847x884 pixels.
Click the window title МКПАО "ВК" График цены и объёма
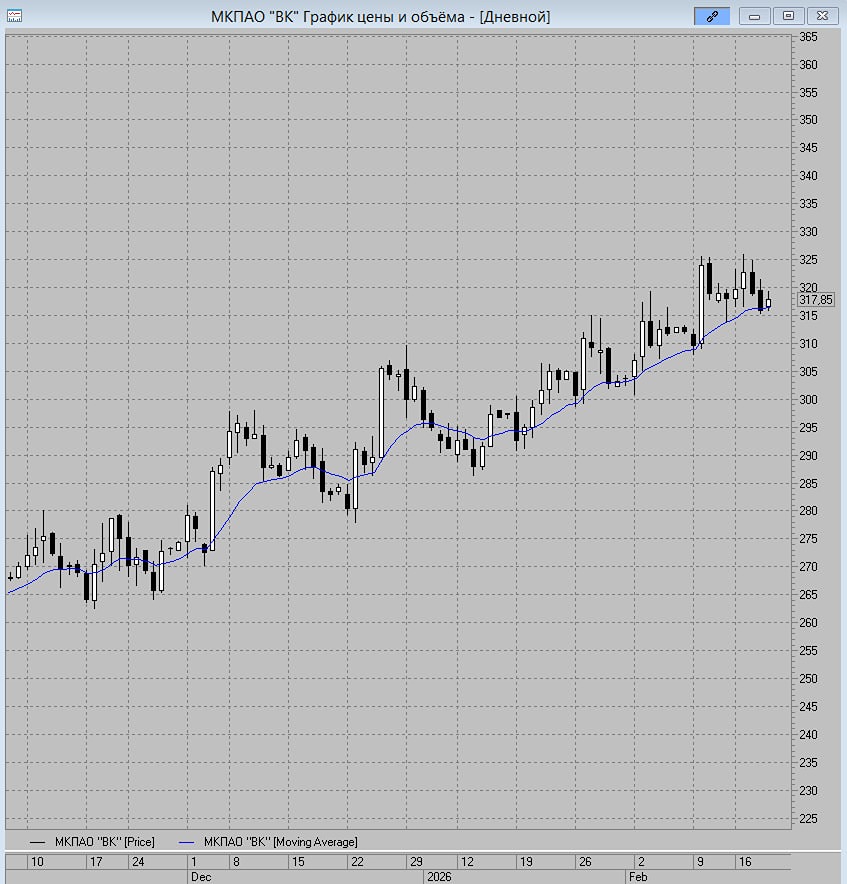point(338,16)
